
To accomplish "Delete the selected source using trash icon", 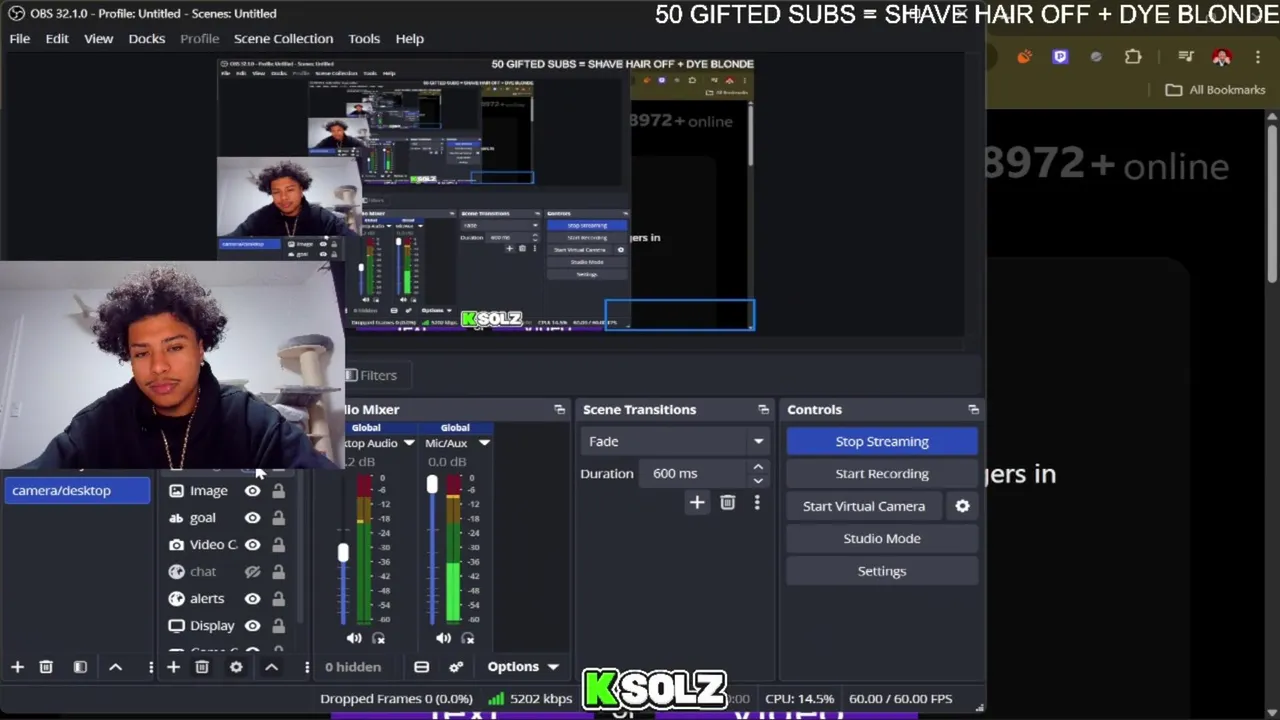I will [202, 667].
